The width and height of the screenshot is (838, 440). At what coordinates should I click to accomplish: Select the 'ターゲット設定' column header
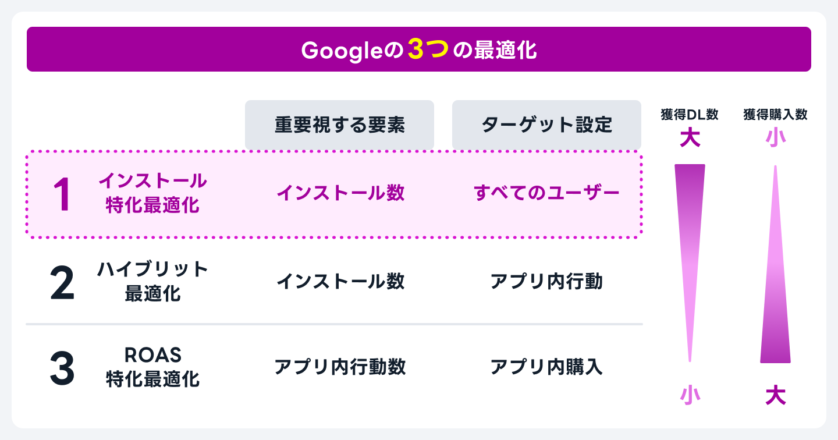click(x=546, y=125)
